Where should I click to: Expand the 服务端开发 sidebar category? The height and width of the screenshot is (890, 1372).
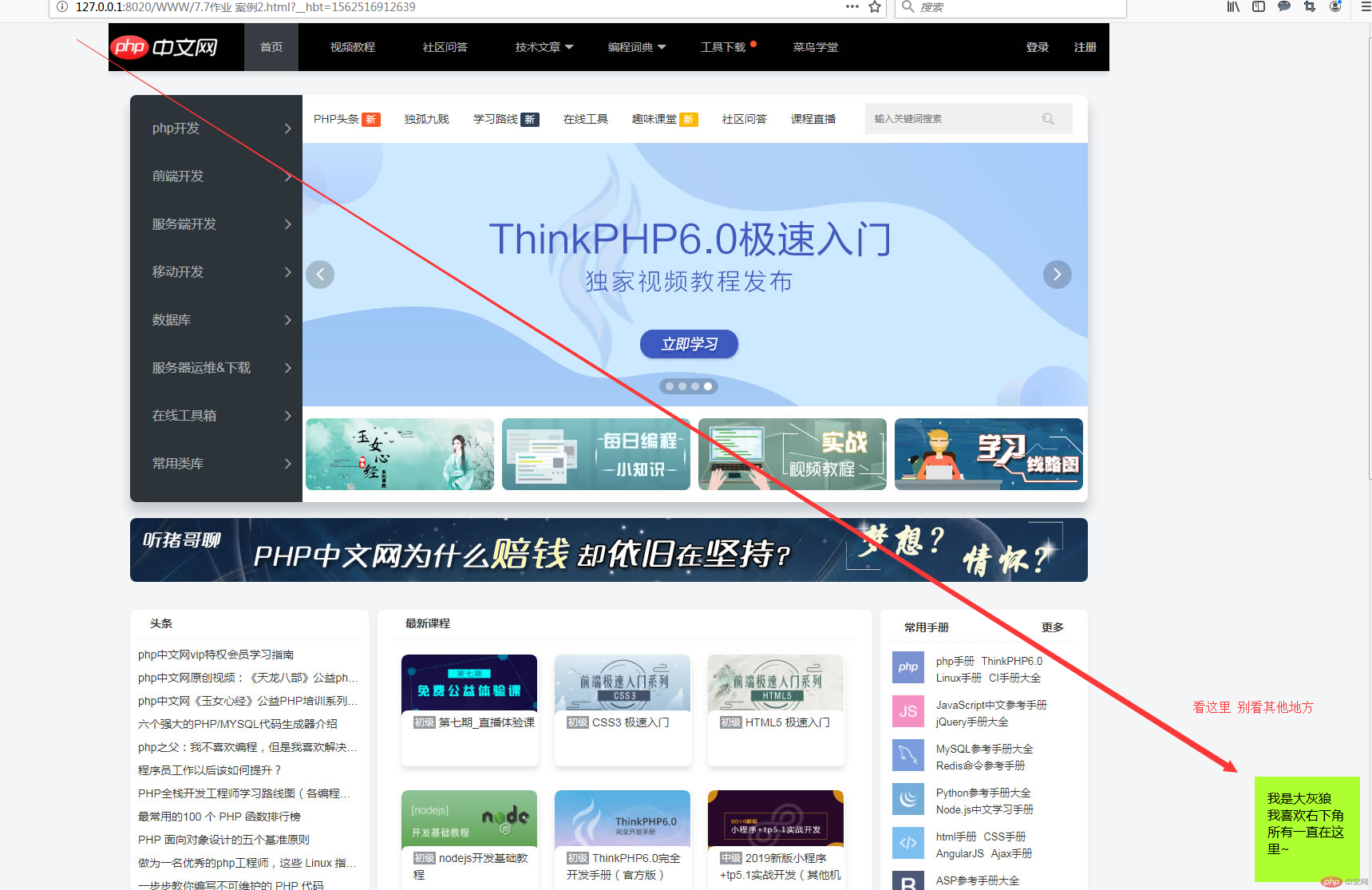[x=216, y=224]
